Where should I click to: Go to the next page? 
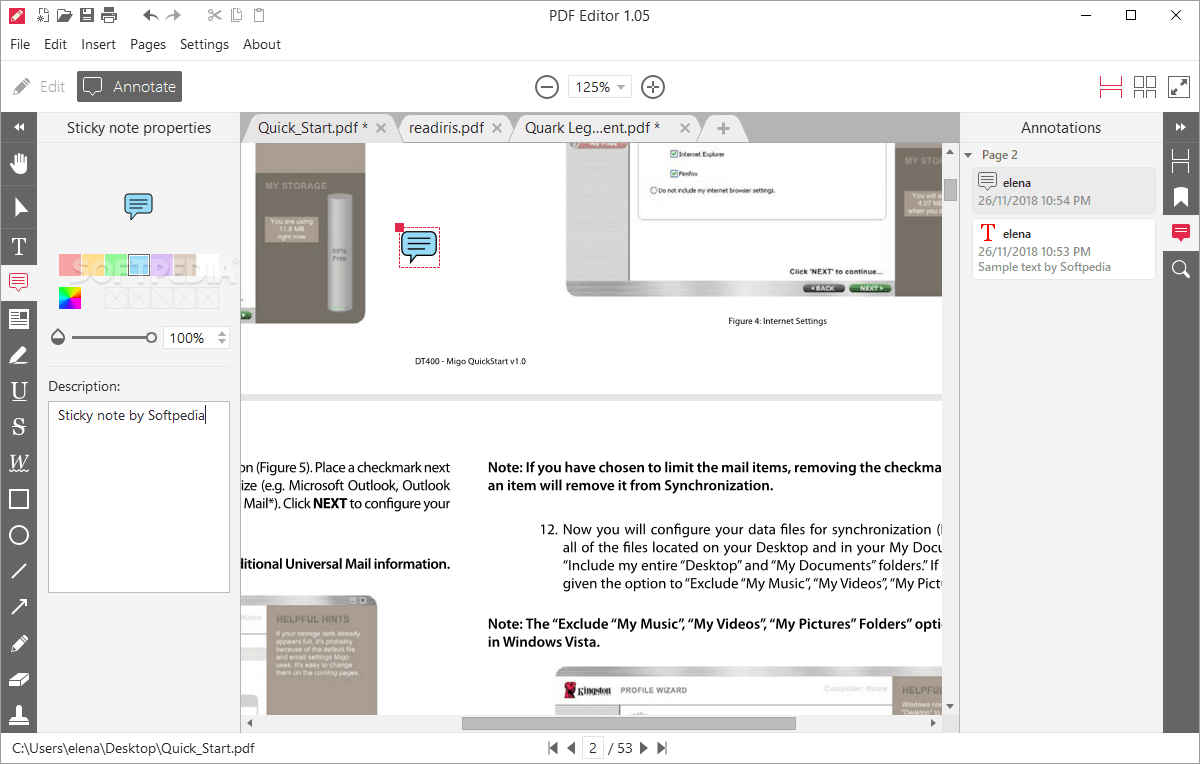[644, 748]
